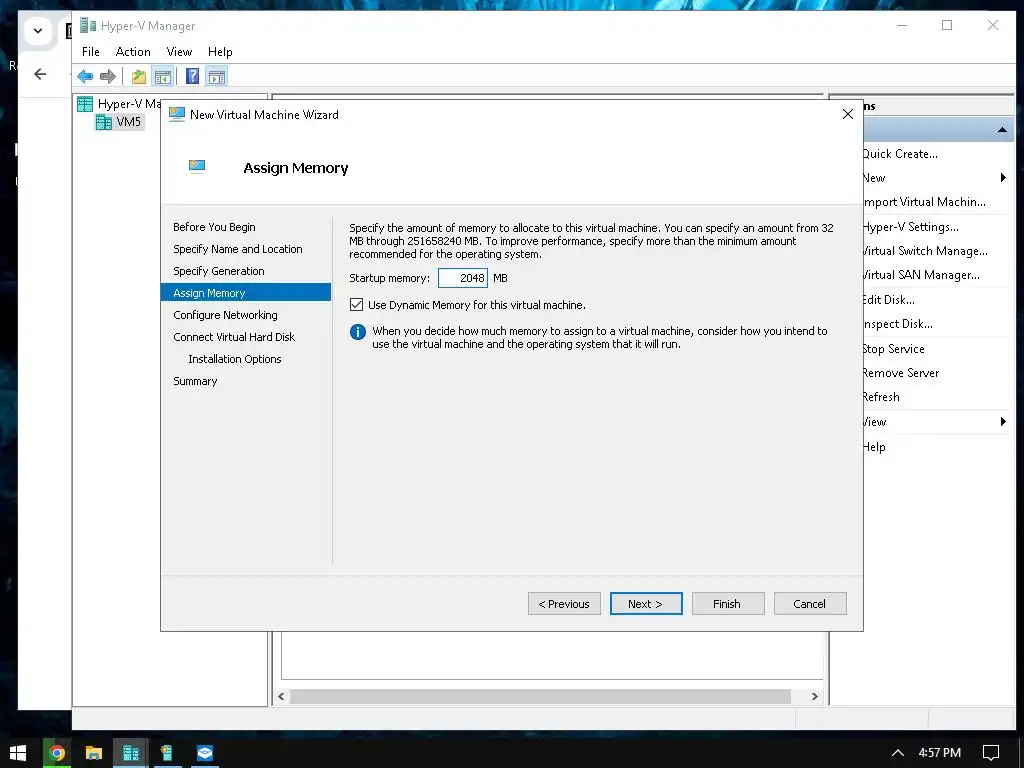Open Virtual Switch Manager action
The height and width of the screenshot is (768, 1024).
click(925, 251)
